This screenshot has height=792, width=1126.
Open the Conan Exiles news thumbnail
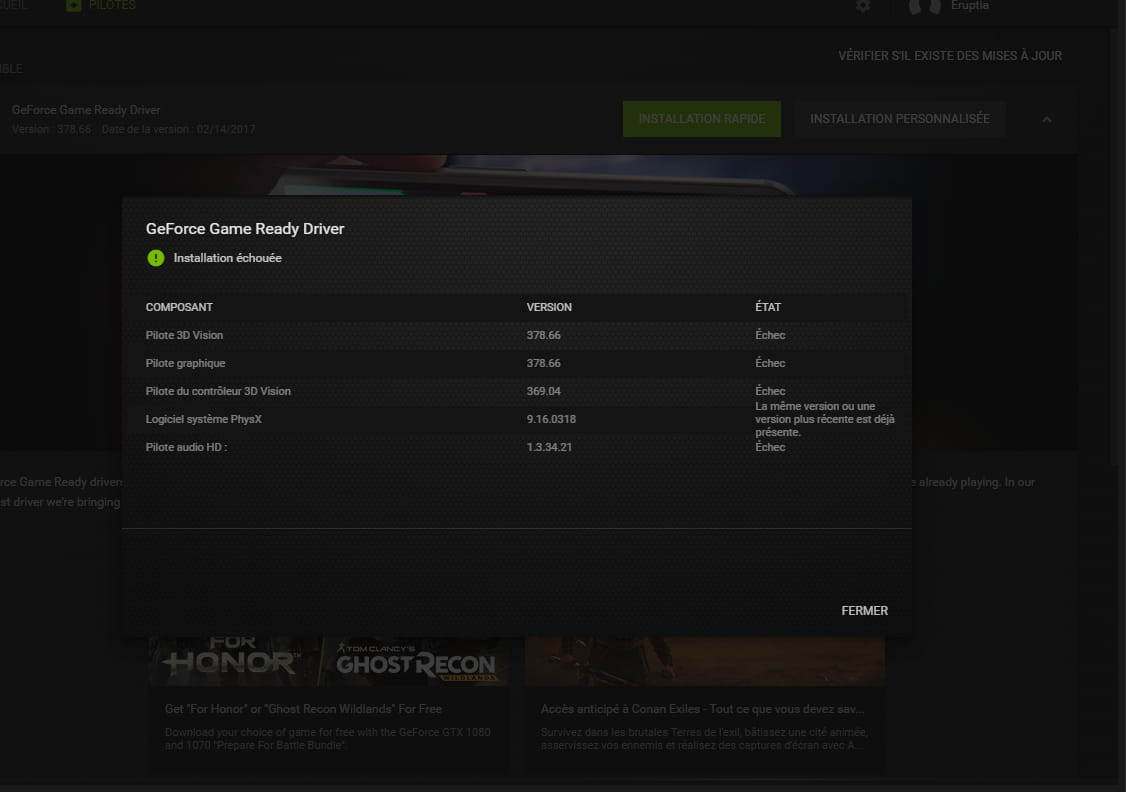pyautogui.click(x=705, y=661)
